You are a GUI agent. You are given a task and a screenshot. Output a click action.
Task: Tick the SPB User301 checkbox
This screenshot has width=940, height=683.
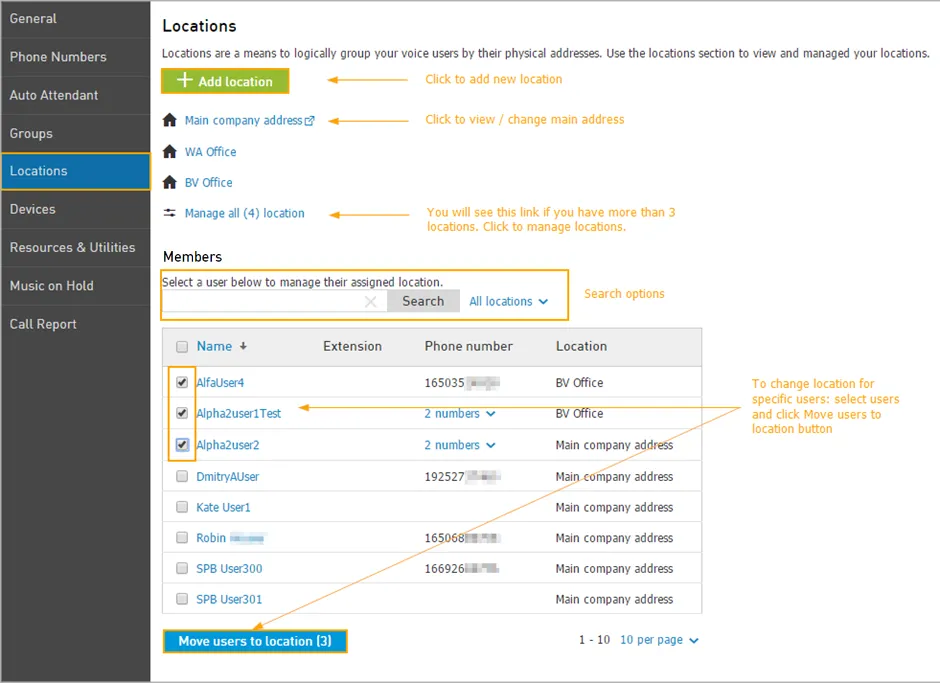tap(182, 598)
